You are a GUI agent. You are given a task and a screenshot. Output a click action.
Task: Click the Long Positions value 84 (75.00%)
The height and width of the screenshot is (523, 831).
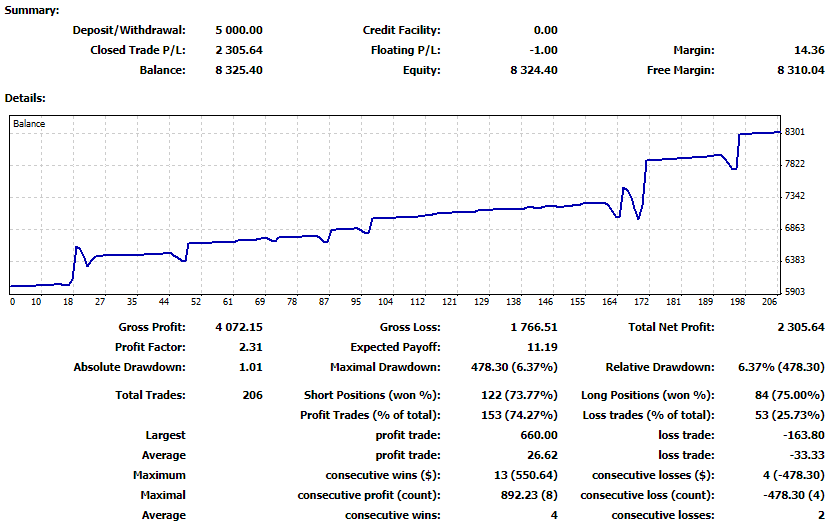(x=787, y=395)
